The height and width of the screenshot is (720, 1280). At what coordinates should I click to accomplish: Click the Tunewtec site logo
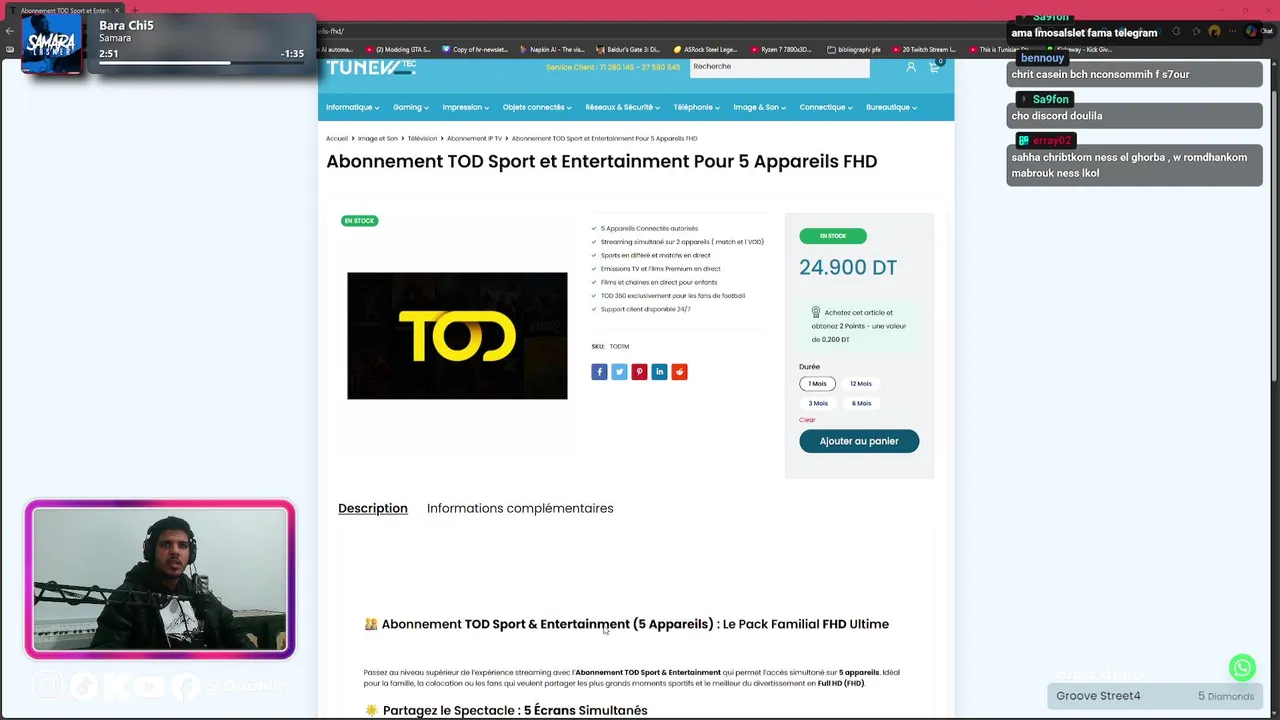[x=371, y=67]
